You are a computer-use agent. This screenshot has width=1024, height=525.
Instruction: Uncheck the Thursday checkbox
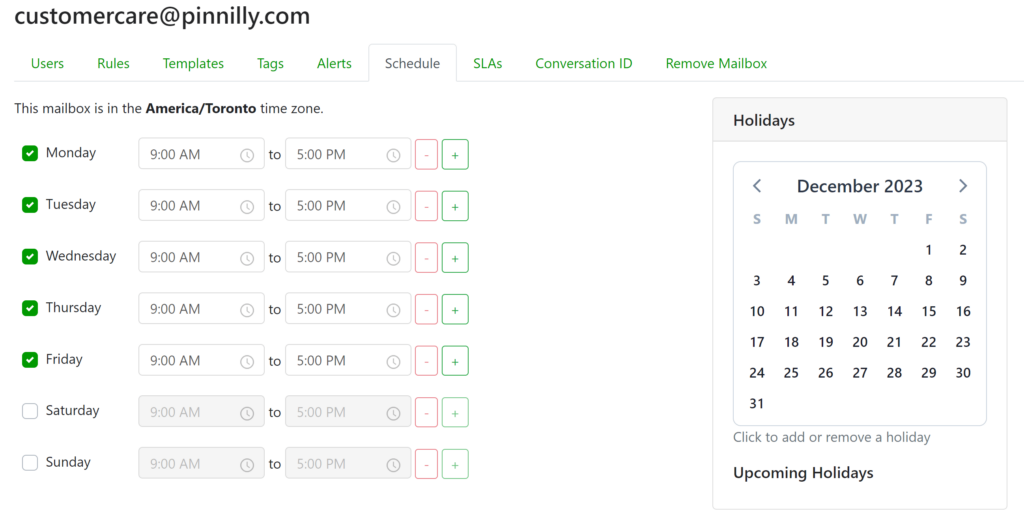pos(30,308)
